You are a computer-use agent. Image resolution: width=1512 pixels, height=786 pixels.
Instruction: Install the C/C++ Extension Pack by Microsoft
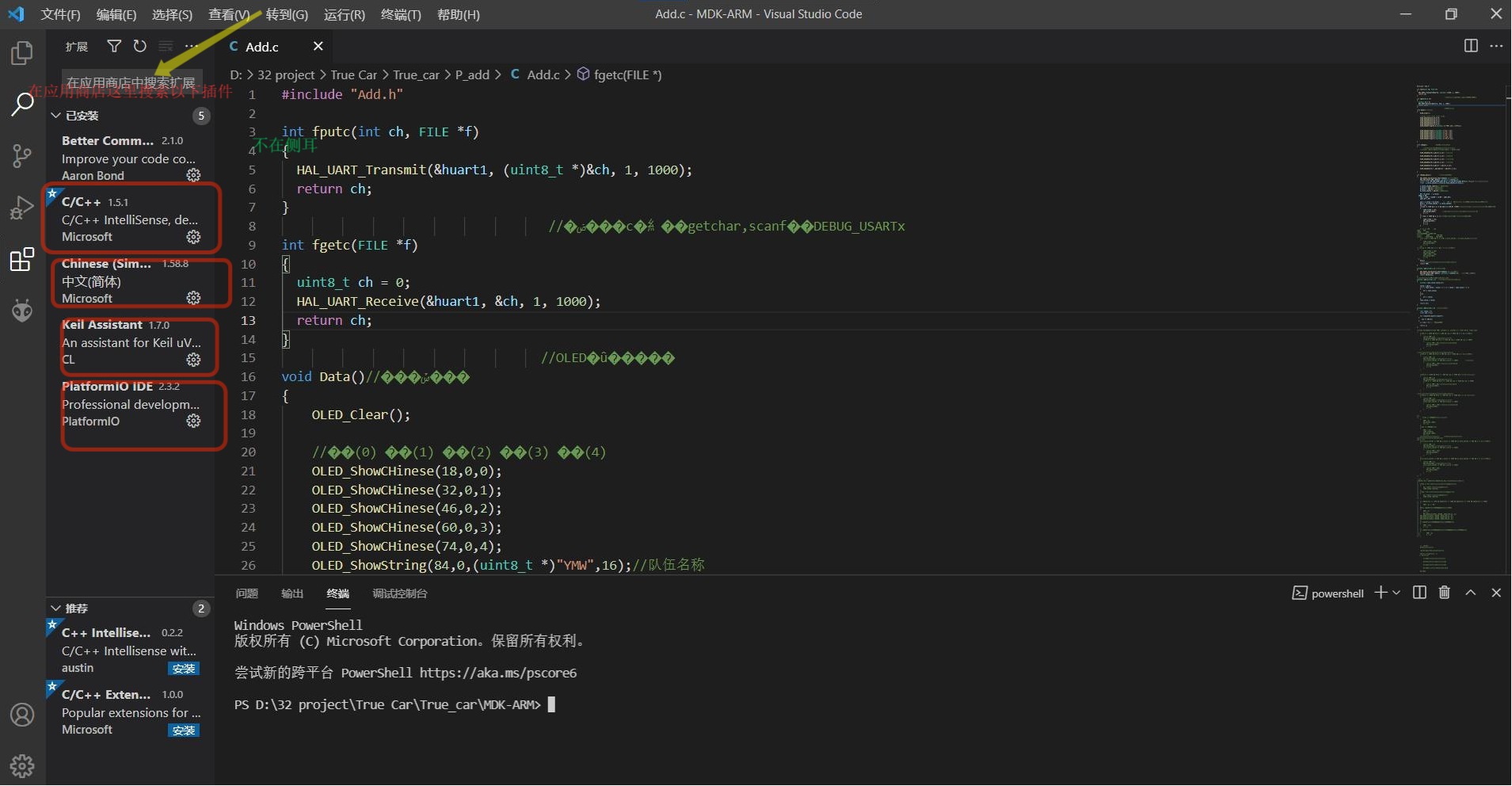tap(184, 731)
